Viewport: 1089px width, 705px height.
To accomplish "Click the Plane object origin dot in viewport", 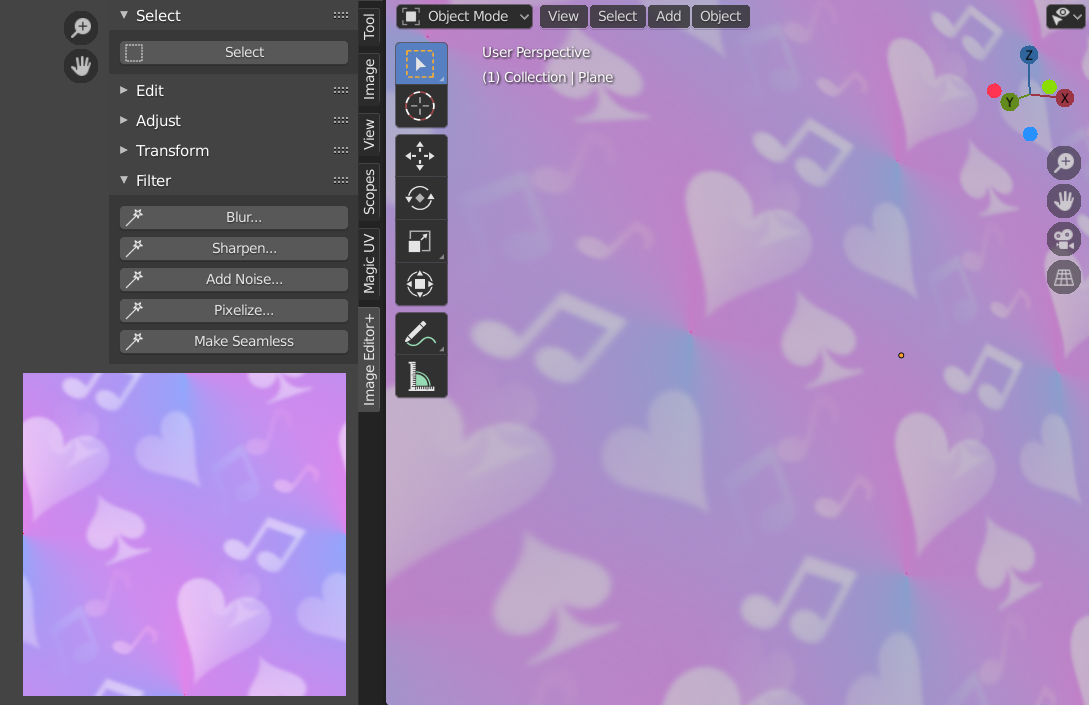I will 901,355.
